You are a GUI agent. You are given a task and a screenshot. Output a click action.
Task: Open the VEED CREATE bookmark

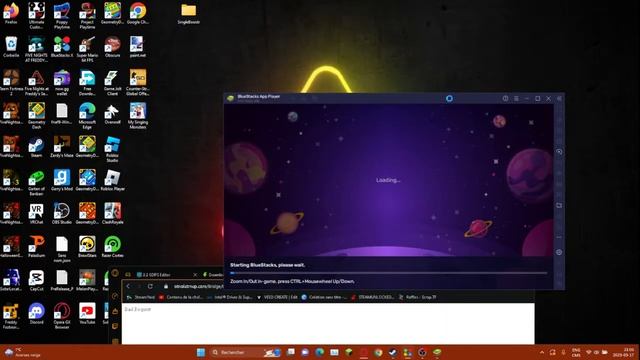tap(278, 297)
